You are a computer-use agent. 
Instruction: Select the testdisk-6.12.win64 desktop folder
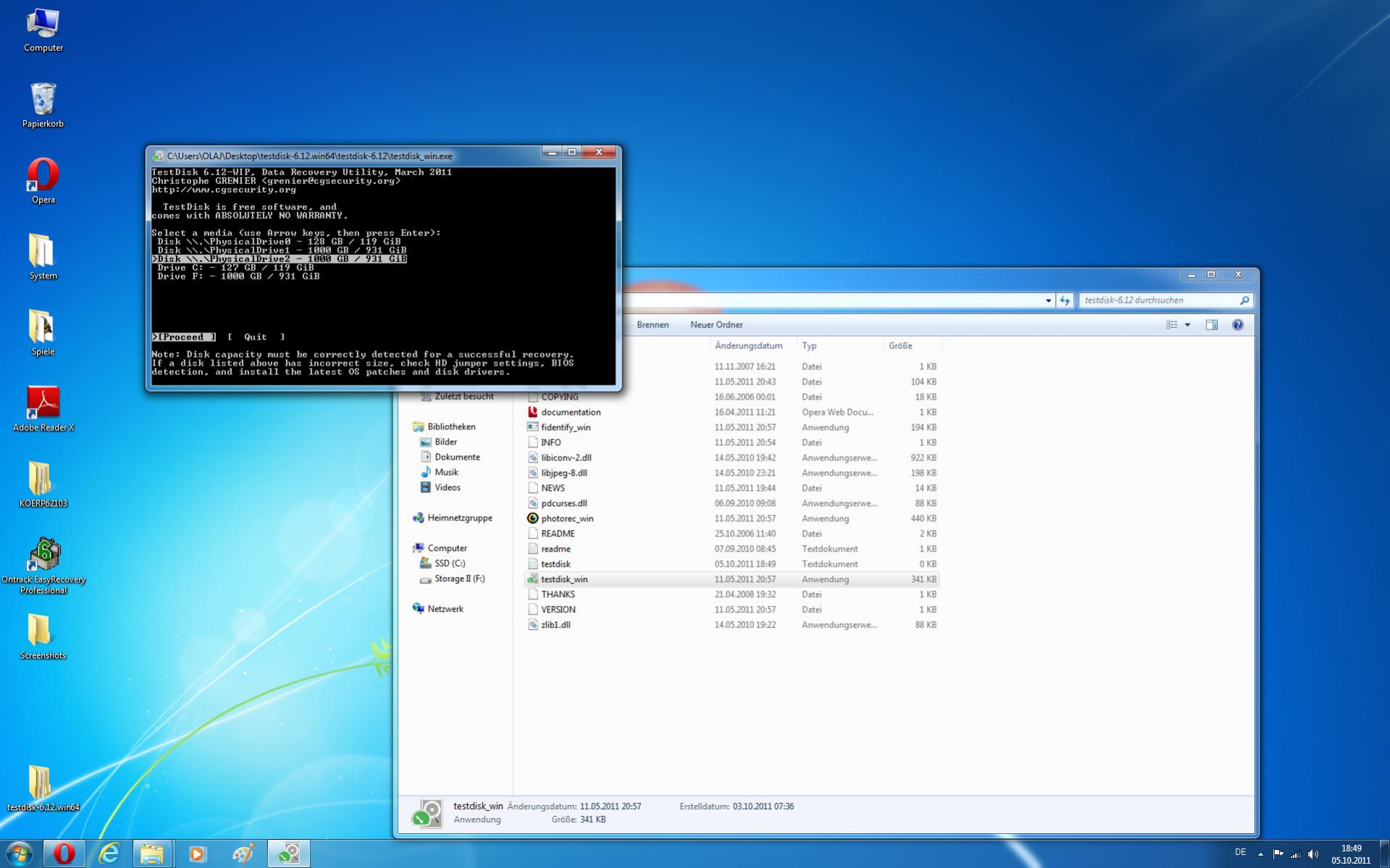pos(43,789)
